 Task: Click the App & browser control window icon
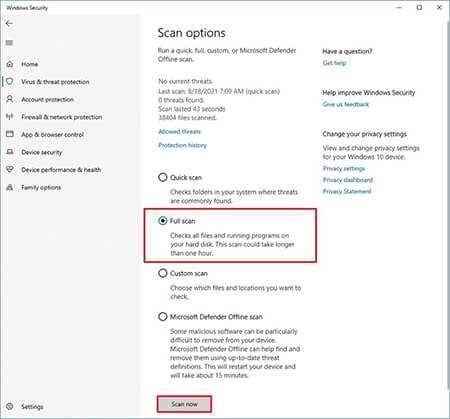10,134
